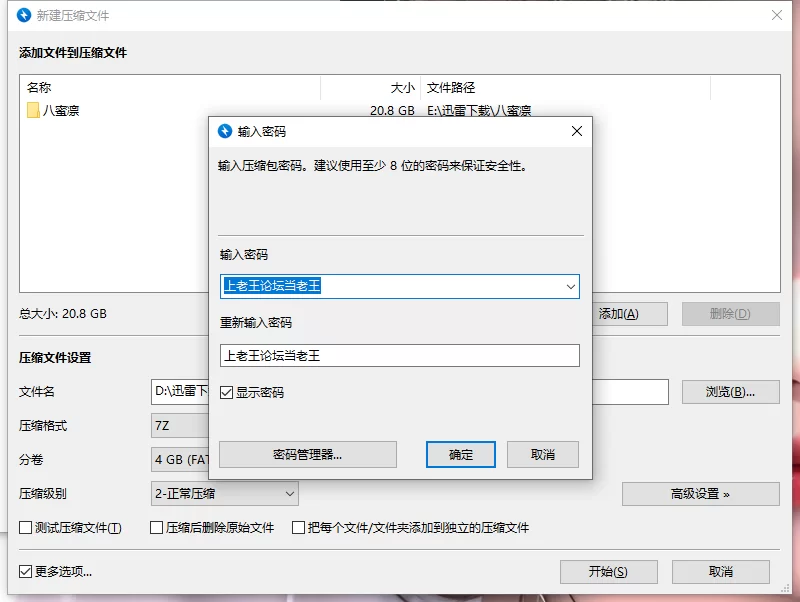Viewport: 800px width, 602px height.
Task: Open 密码管理器...
Action: click(308, 455)
